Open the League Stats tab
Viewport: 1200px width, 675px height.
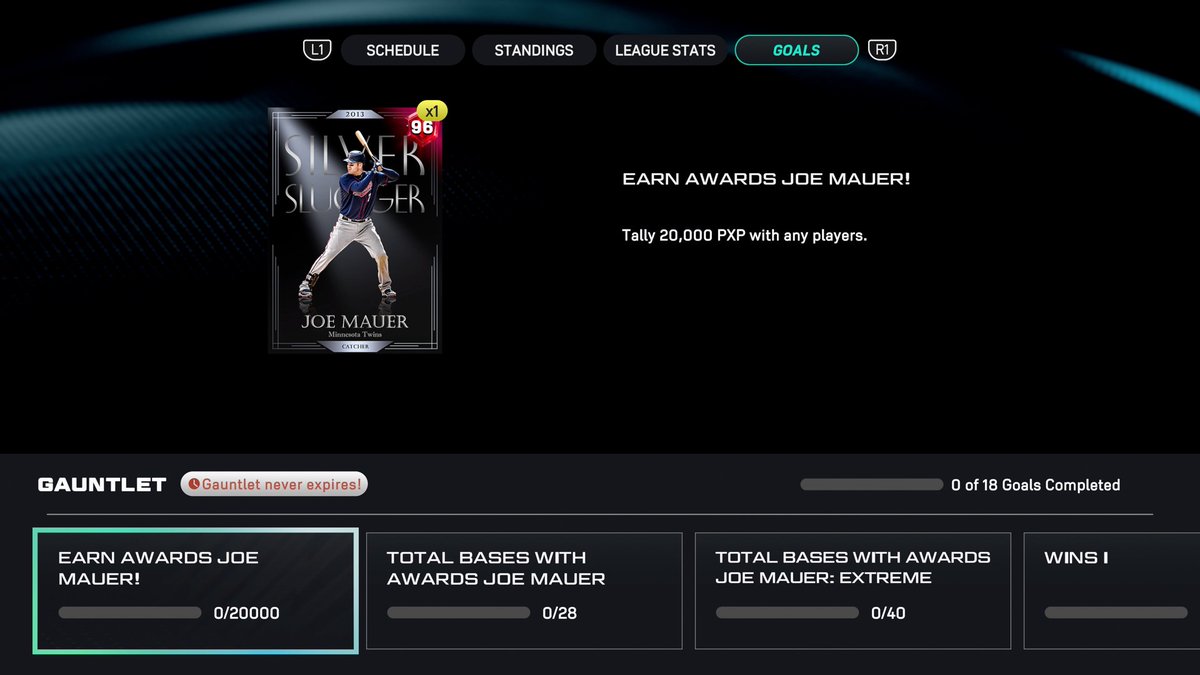tap(665, 50)
